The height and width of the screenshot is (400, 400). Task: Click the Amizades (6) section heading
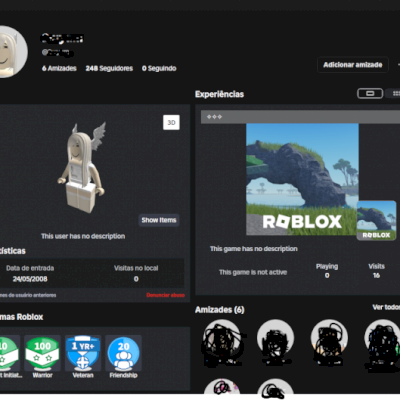tap(220, 310)
